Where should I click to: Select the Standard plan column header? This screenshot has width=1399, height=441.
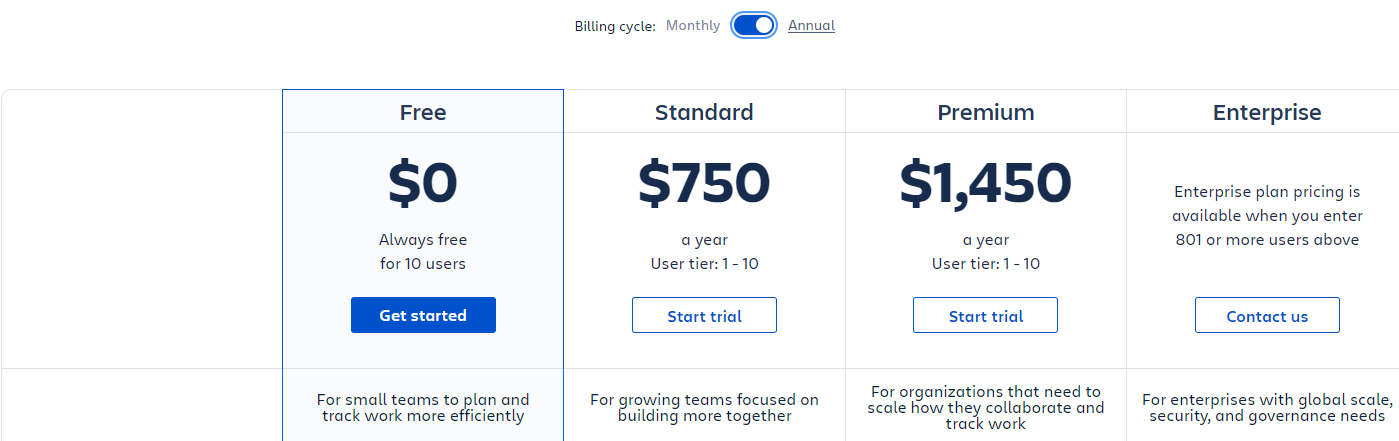704,112
